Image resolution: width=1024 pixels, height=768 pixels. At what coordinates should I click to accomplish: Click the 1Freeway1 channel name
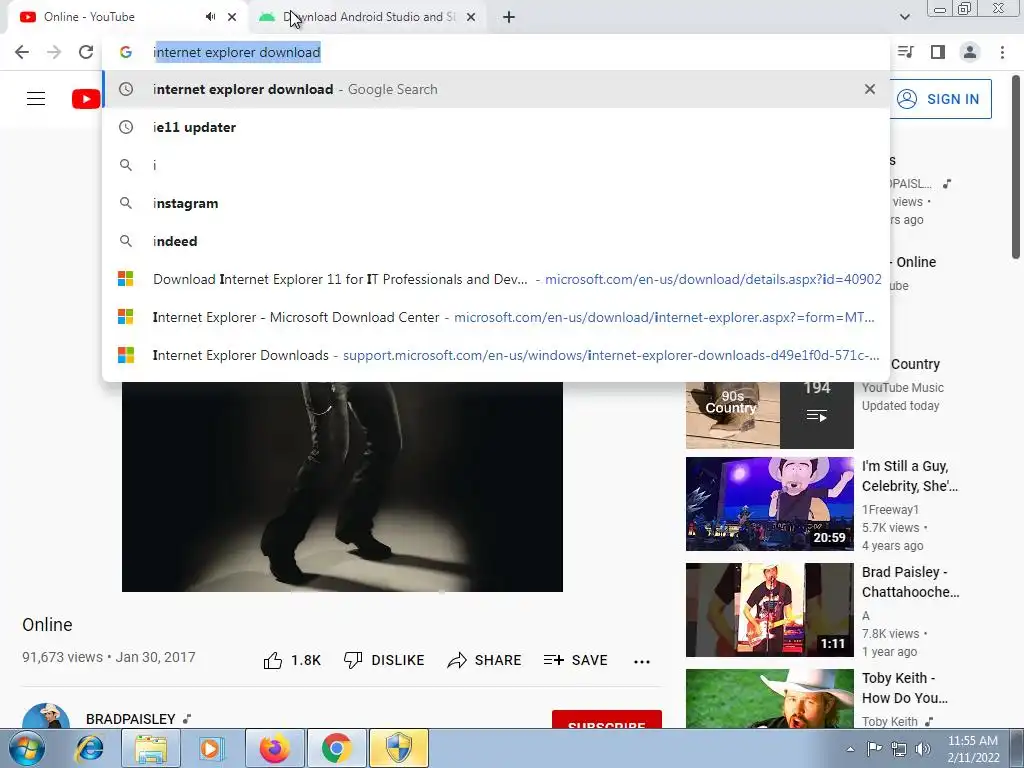click(890, 509)
